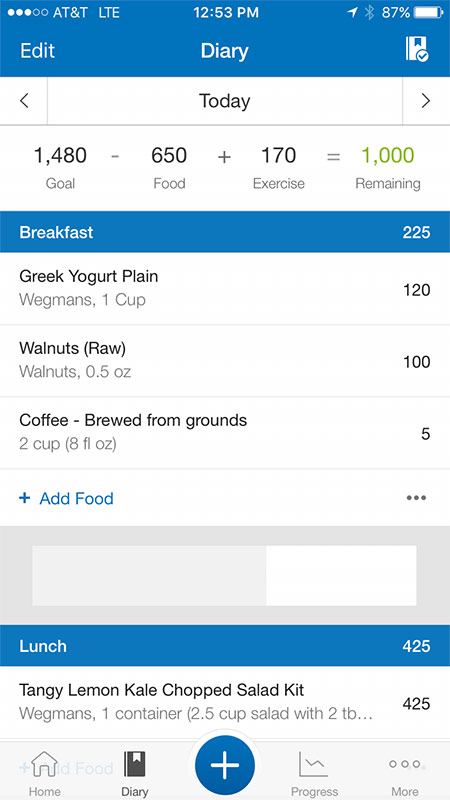The image size is (450, 800).
Task: Add Food to Breakfast
Action: click(66, 498)
